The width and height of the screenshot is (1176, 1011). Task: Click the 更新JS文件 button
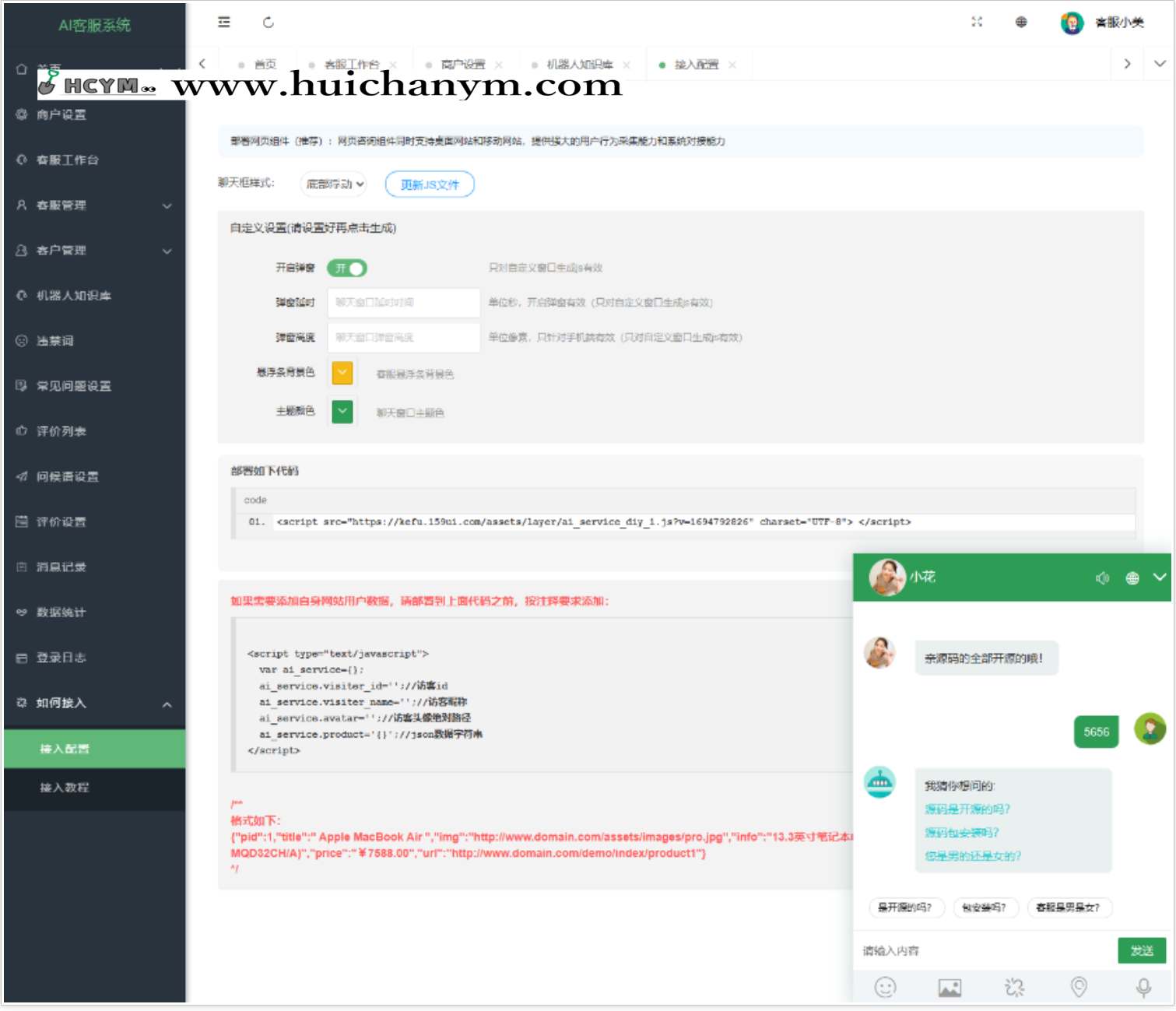click(x=430, y=184)
